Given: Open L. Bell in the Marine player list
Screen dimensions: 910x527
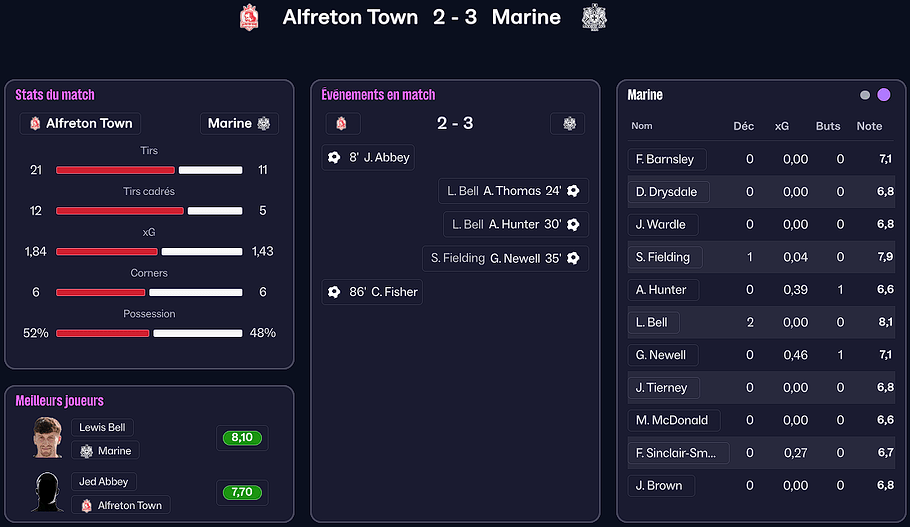Looking at the screenshot, I should [x=651, y=322].
